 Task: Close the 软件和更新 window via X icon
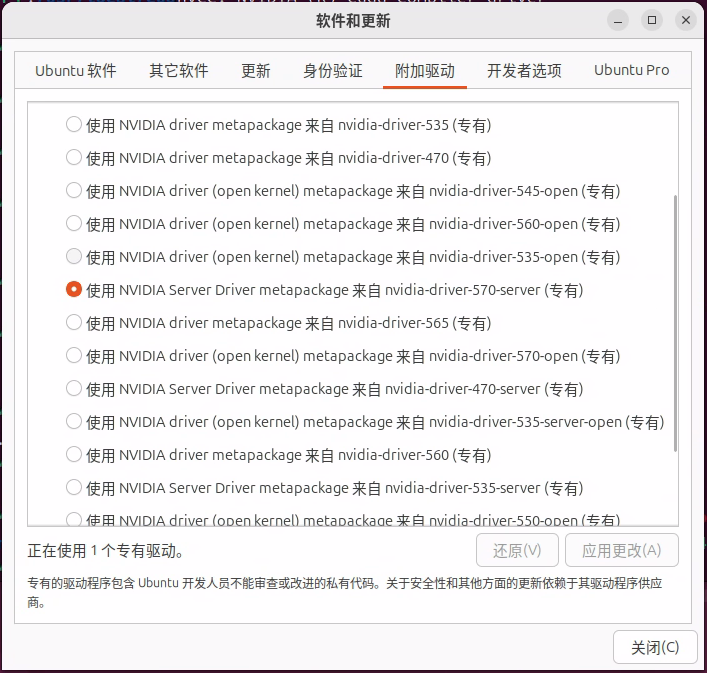click(x=686, y=20)
